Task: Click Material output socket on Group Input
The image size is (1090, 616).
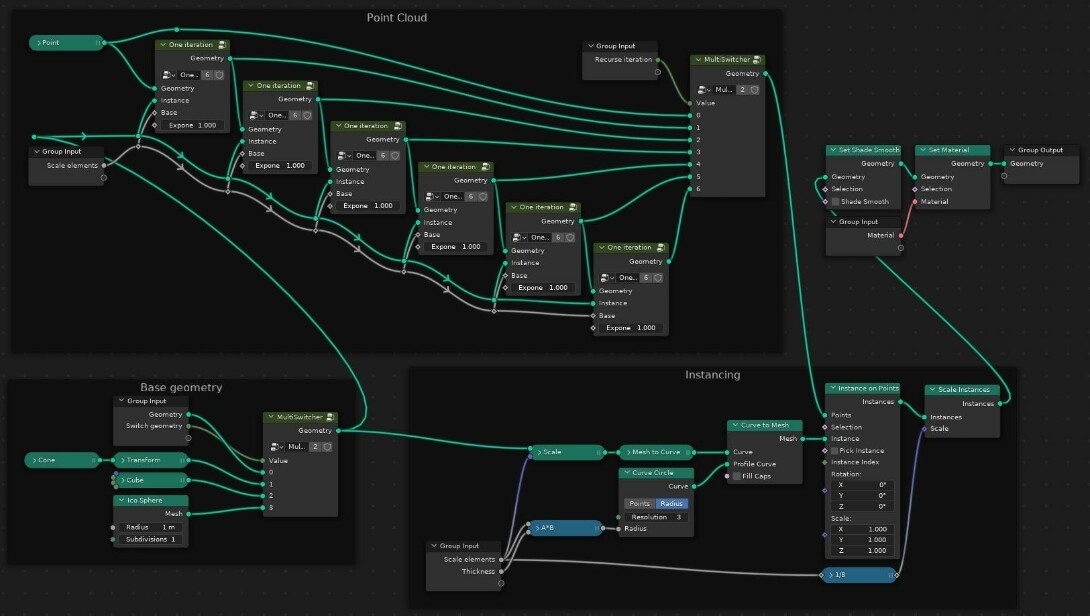Action: [x=902, y=236]
